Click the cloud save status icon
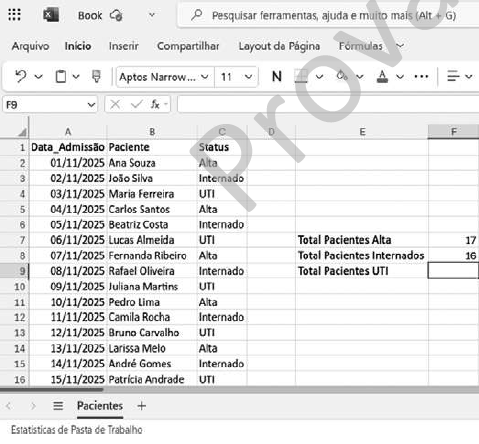479x444 pixels. point(116,16)
